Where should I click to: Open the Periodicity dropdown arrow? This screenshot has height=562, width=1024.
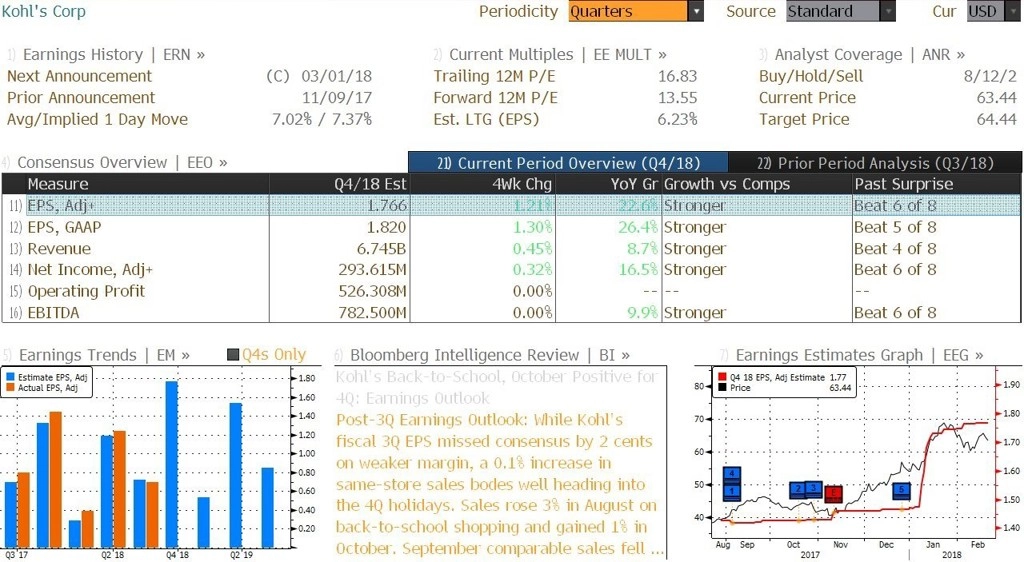(x=696, y=11)
